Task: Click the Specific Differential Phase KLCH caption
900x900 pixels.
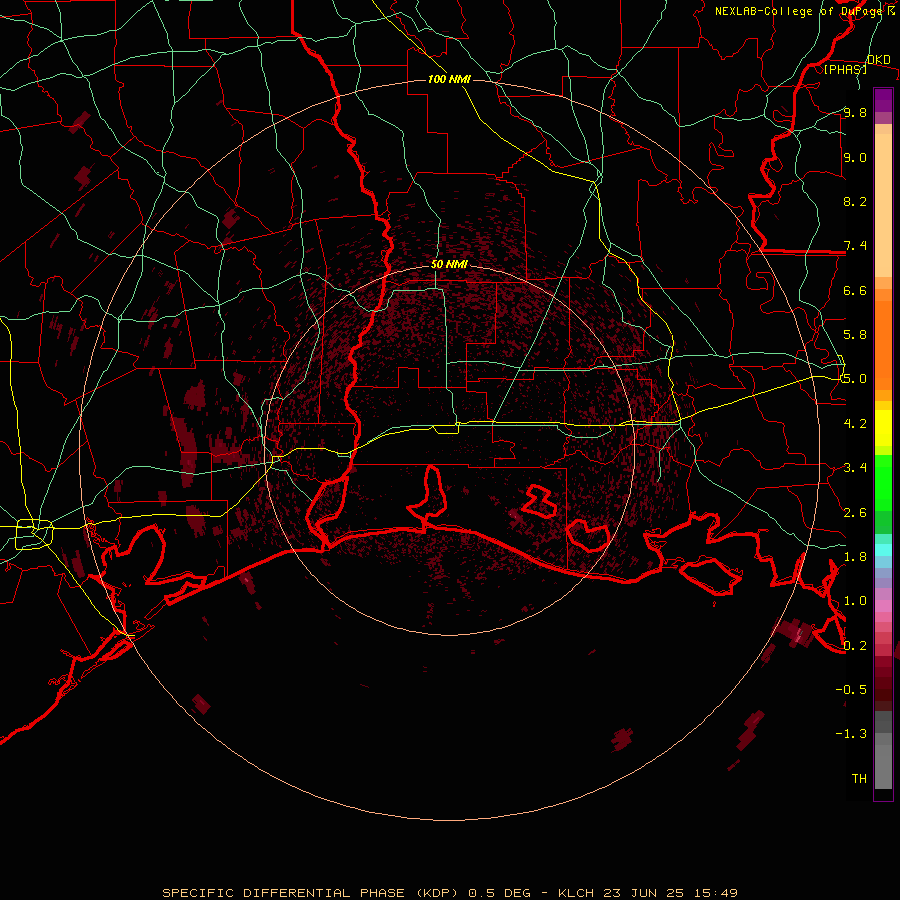Action: coord(449,893)
